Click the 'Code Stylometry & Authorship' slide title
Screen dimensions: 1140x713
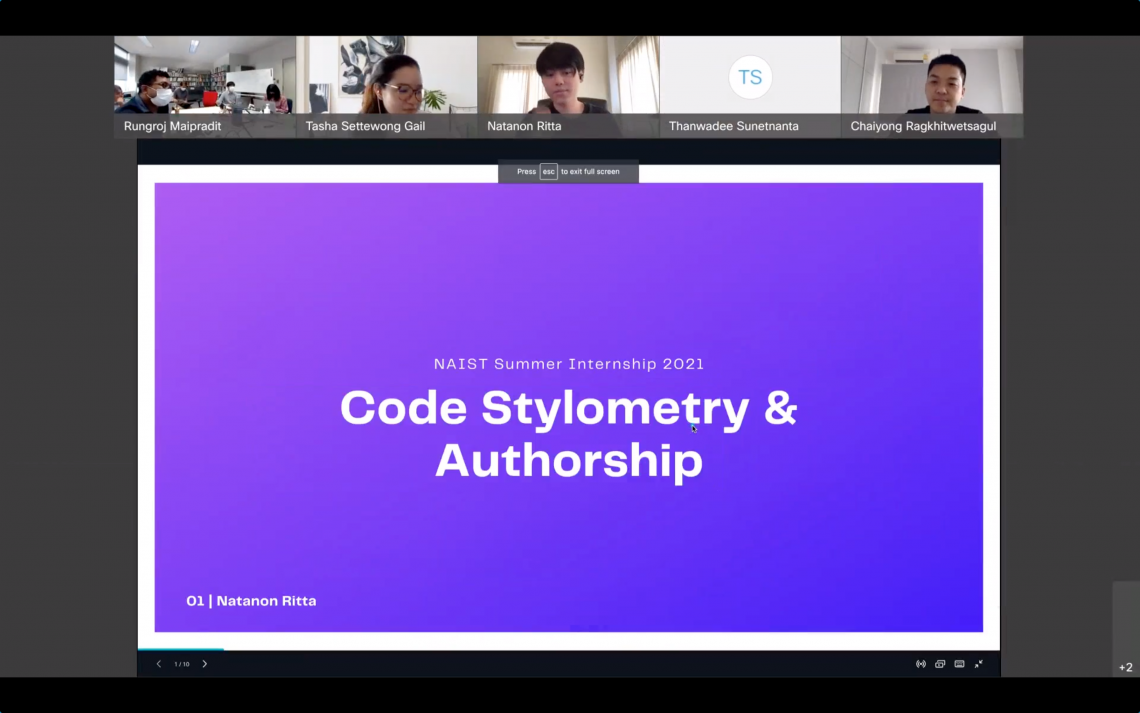(568, 434)
